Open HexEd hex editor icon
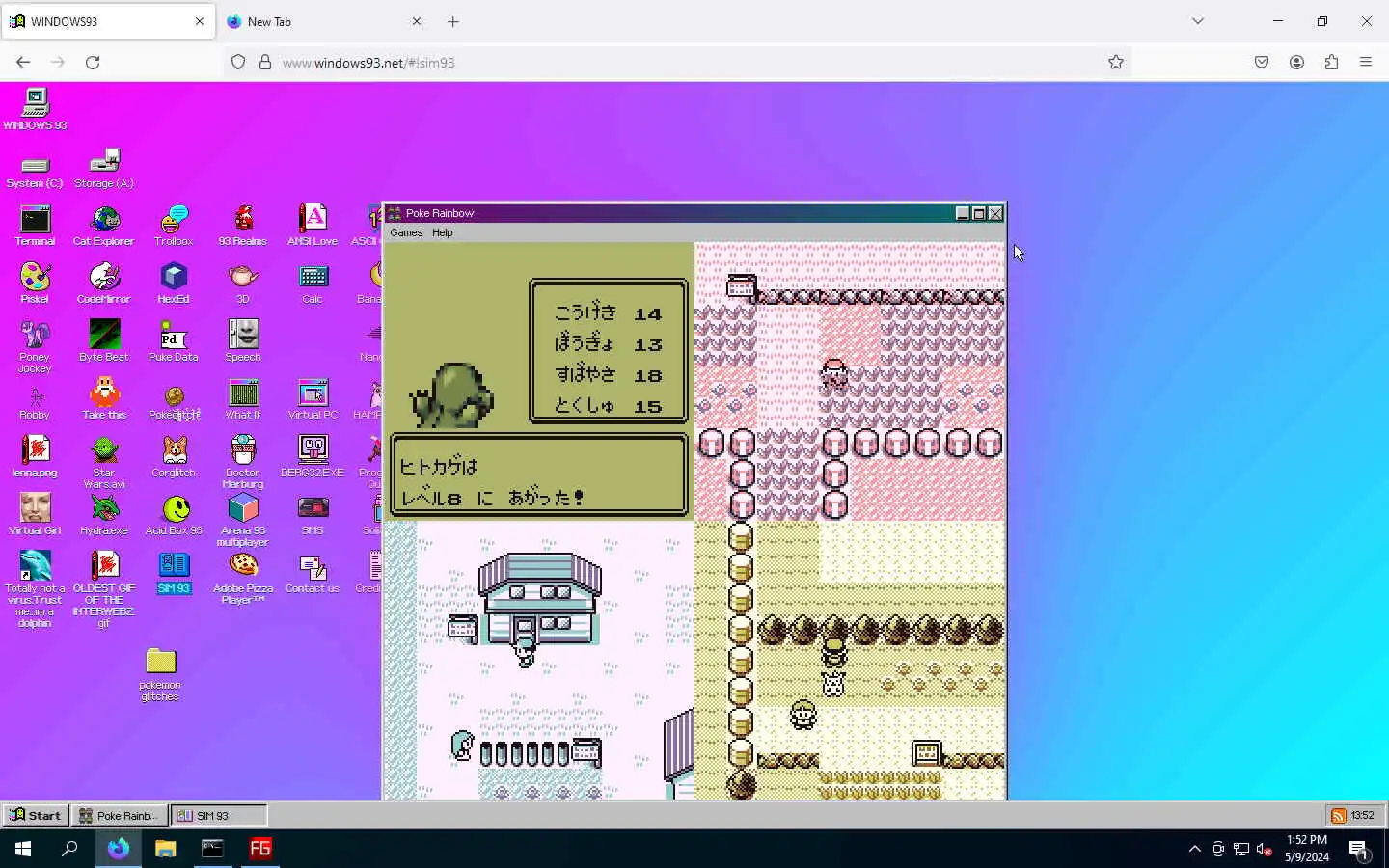 tap(174, 285)
